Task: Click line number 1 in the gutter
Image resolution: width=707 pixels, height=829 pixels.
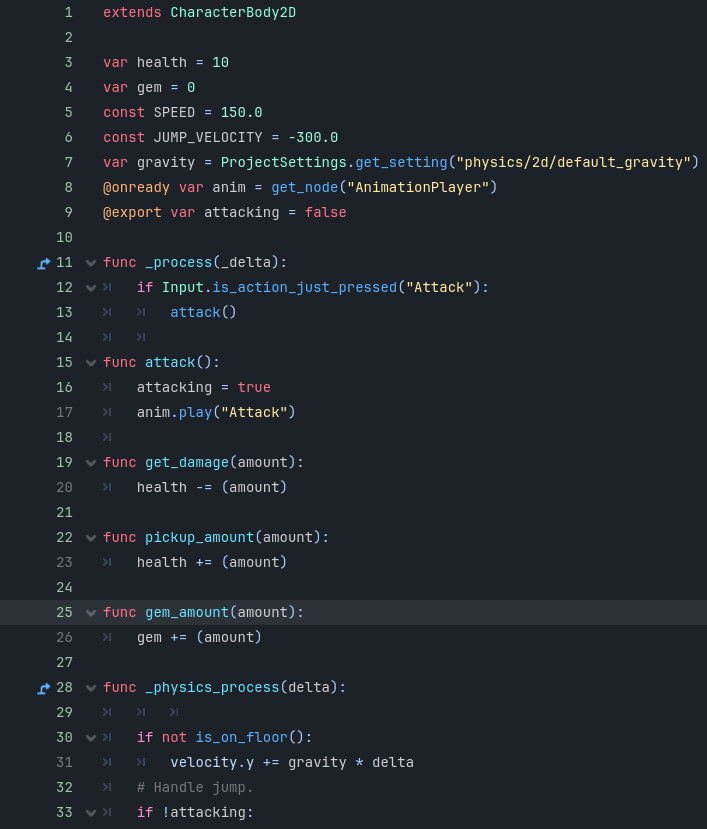Action: [68, 12]
